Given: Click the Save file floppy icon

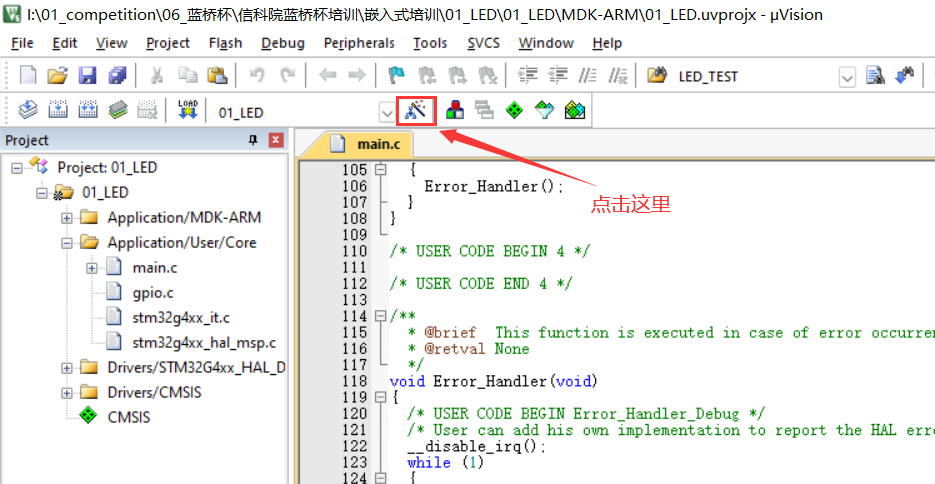Looking at the screenshot, I should coord(87,76).
